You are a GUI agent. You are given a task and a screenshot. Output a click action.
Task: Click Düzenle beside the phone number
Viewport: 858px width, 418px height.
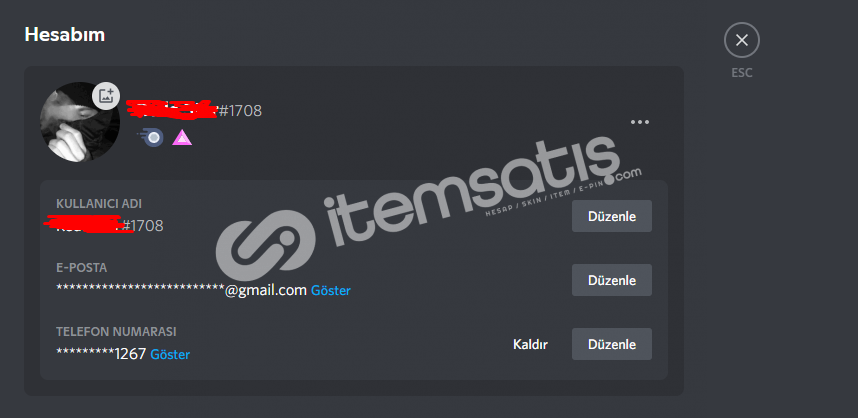pyautogui.click(x=612, y=344)
